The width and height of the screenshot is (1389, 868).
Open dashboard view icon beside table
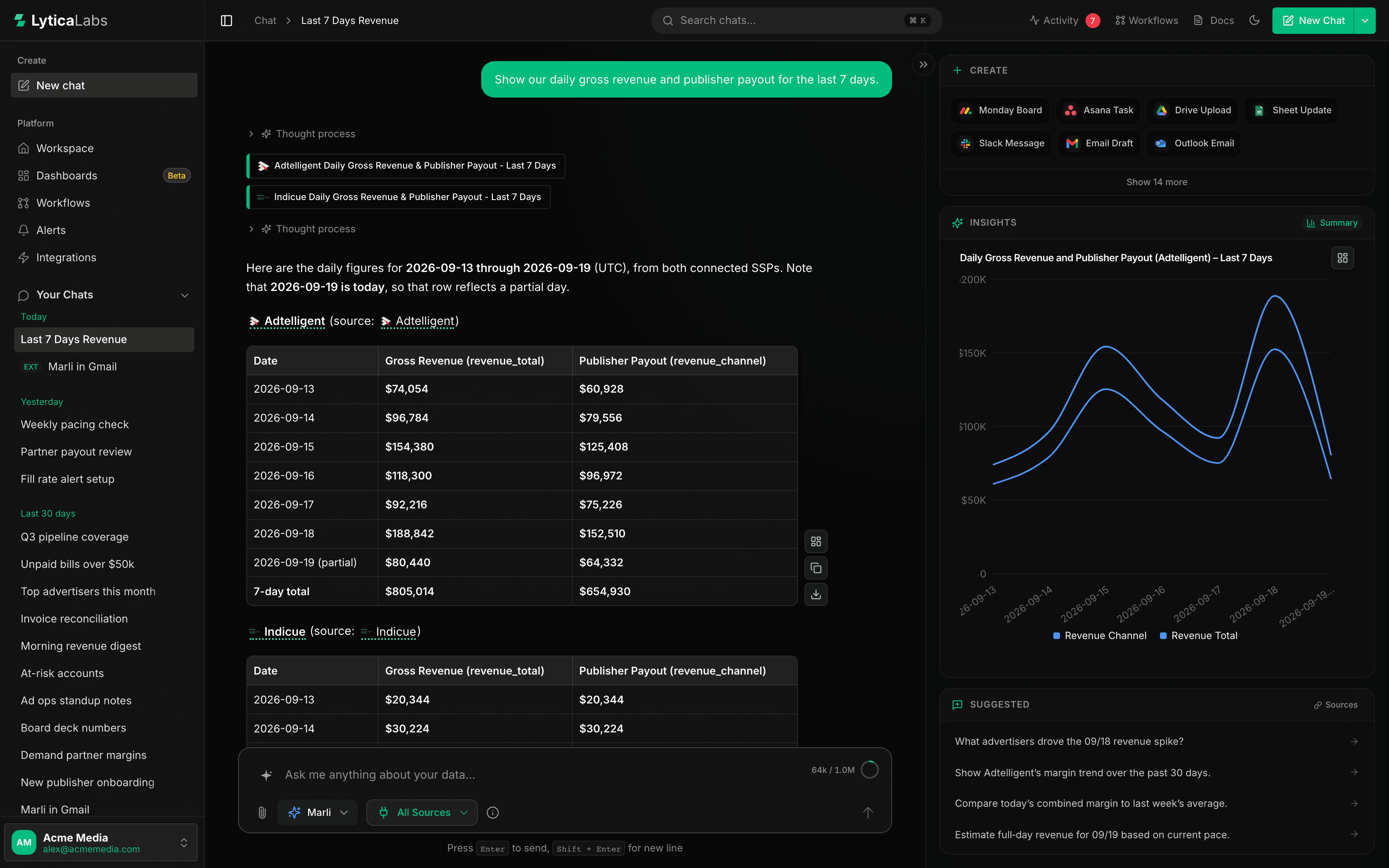(816, 541)
